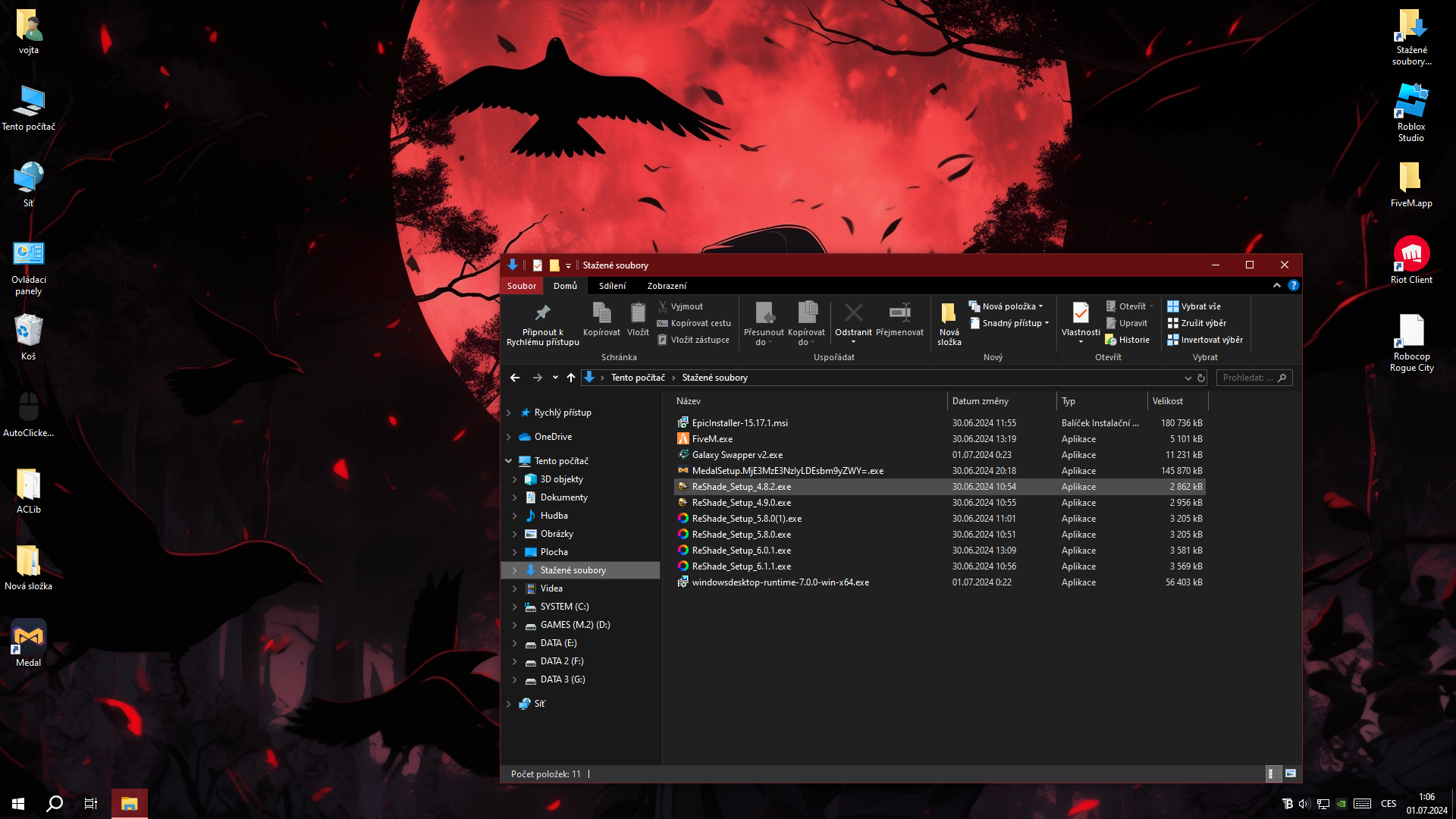Screen dimensions: 1456x819
Task: Switch to Zobrazení ribbon tab
Action: tap(667, 286)
